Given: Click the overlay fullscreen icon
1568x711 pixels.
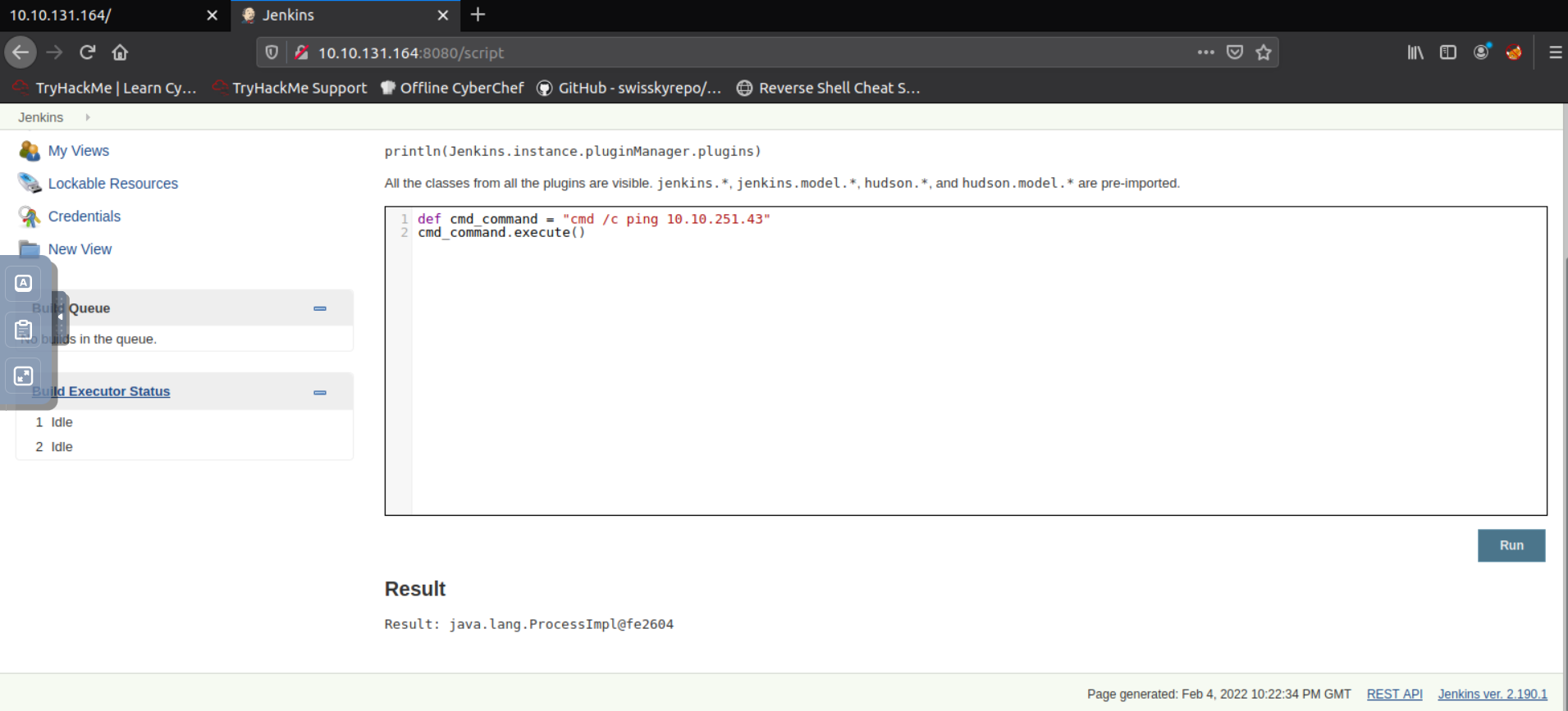Looking at the screenshot, I should point(24,376).
